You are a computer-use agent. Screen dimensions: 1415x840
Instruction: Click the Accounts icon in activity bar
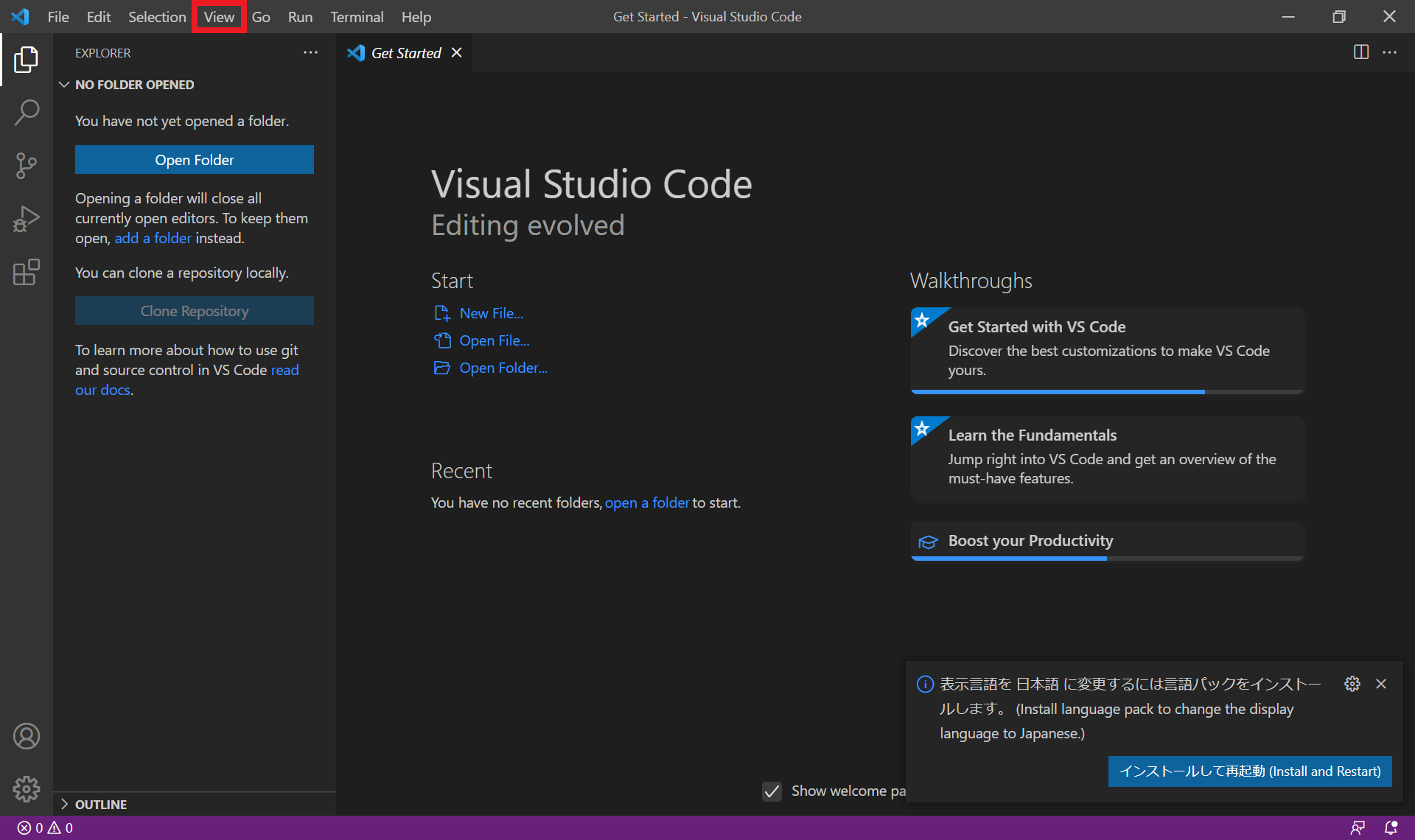[27, 736]
